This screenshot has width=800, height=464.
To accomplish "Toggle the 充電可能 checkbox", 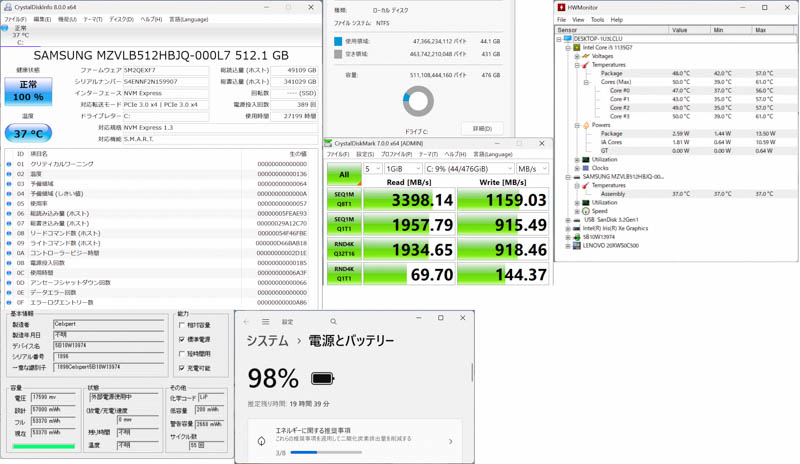I will click(x=182, y=368).
